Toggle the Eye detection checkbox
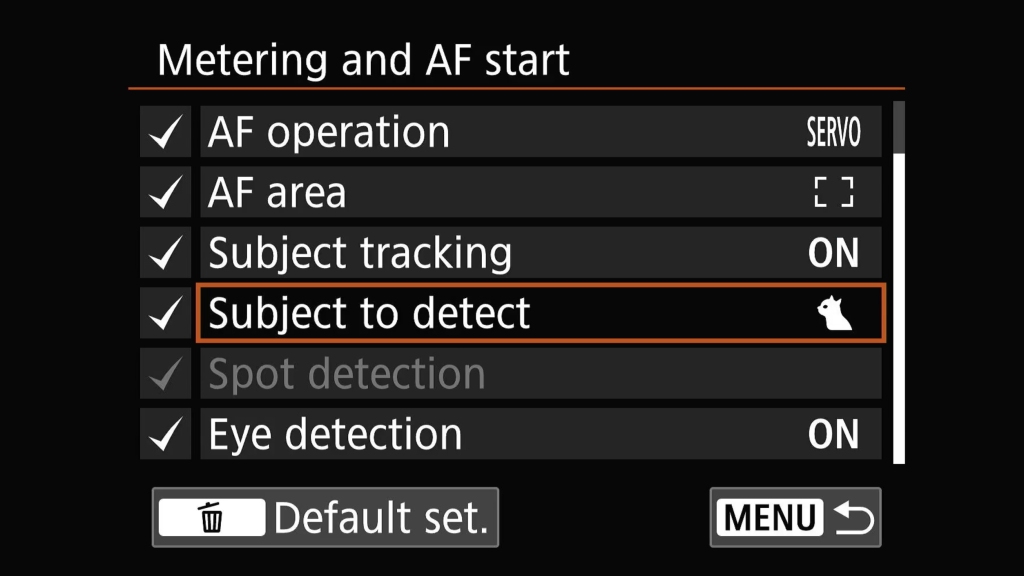 tap(165, 434)
